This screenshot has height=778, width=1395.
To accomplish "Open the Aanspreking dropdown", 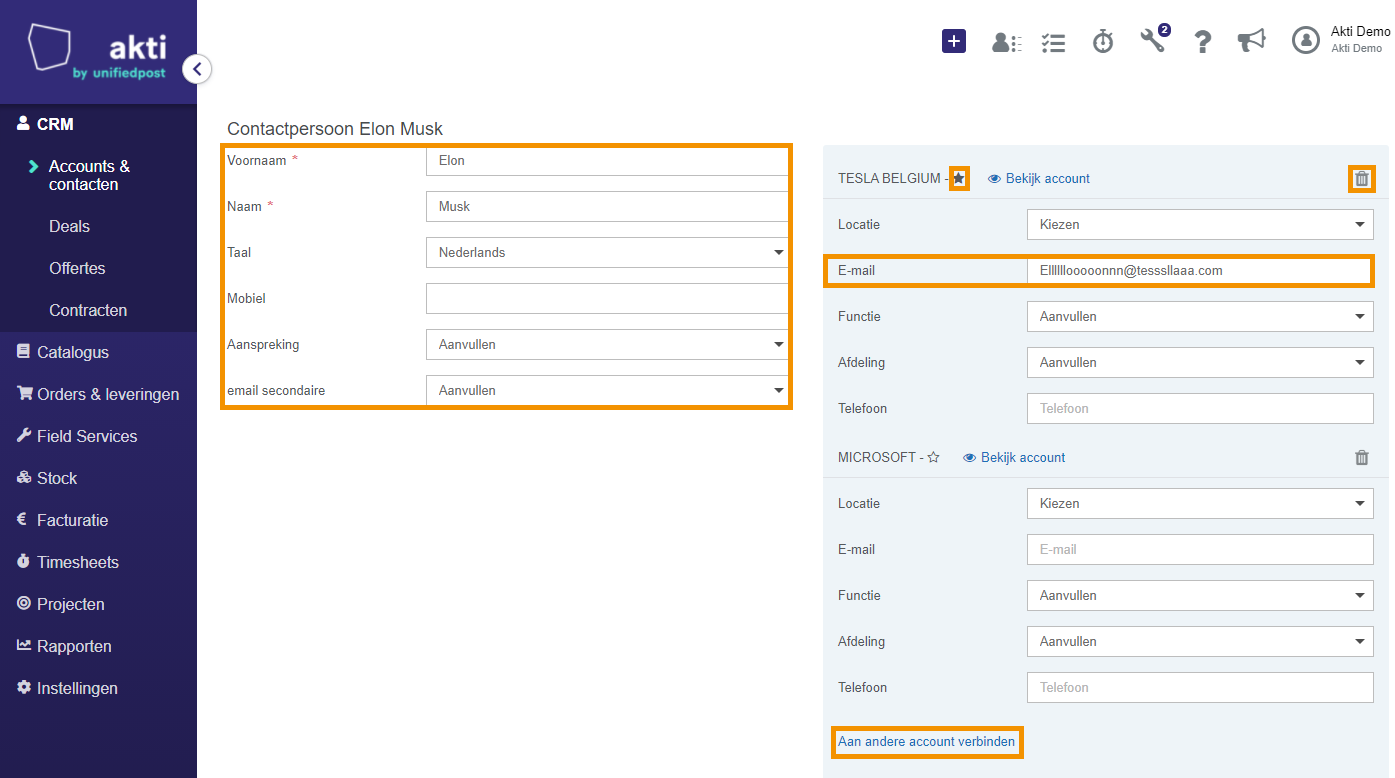I will pos(608,344).
